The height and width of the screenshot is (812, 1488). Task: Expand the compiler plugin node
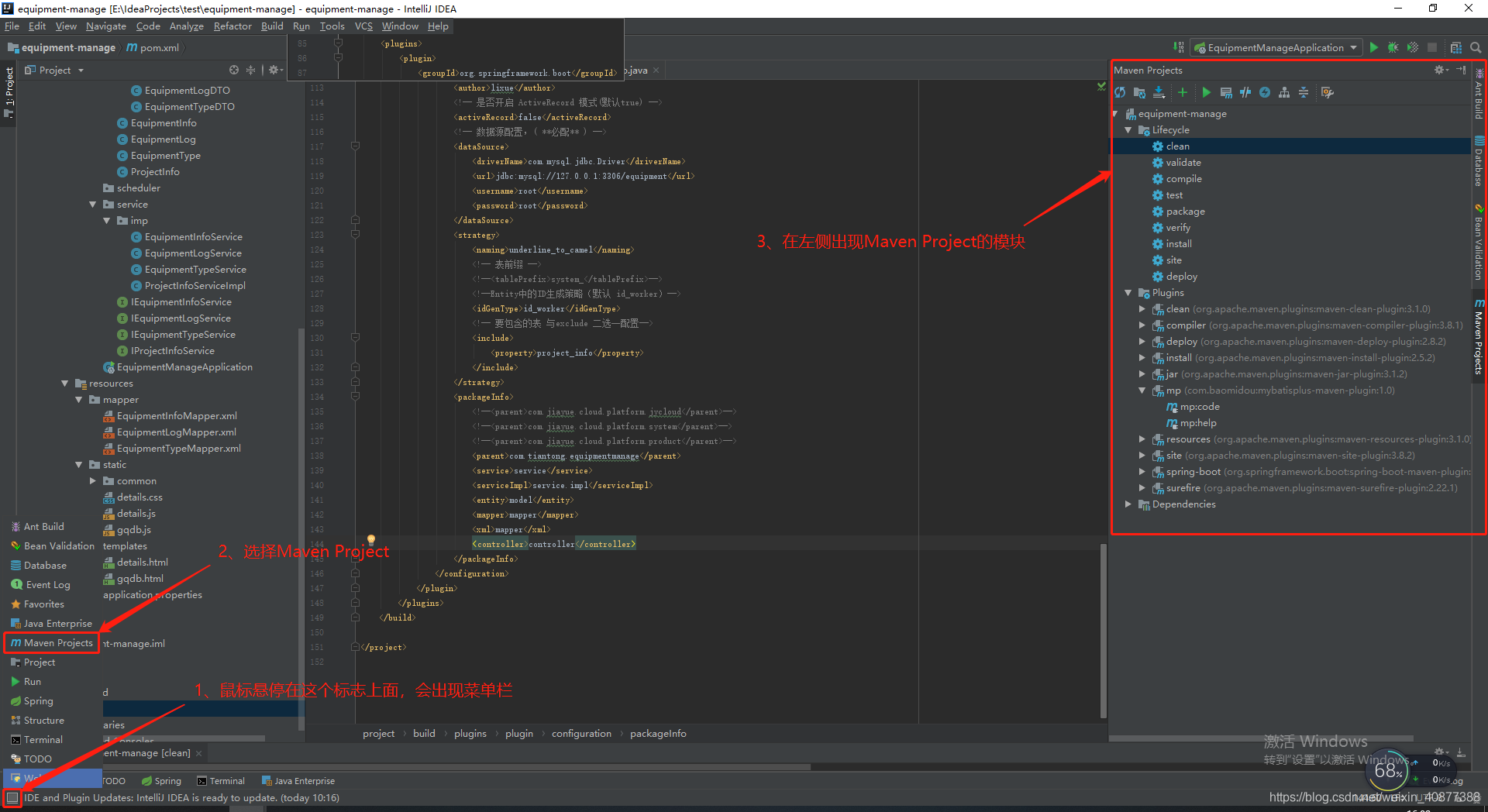click(x=1142, y=325)
